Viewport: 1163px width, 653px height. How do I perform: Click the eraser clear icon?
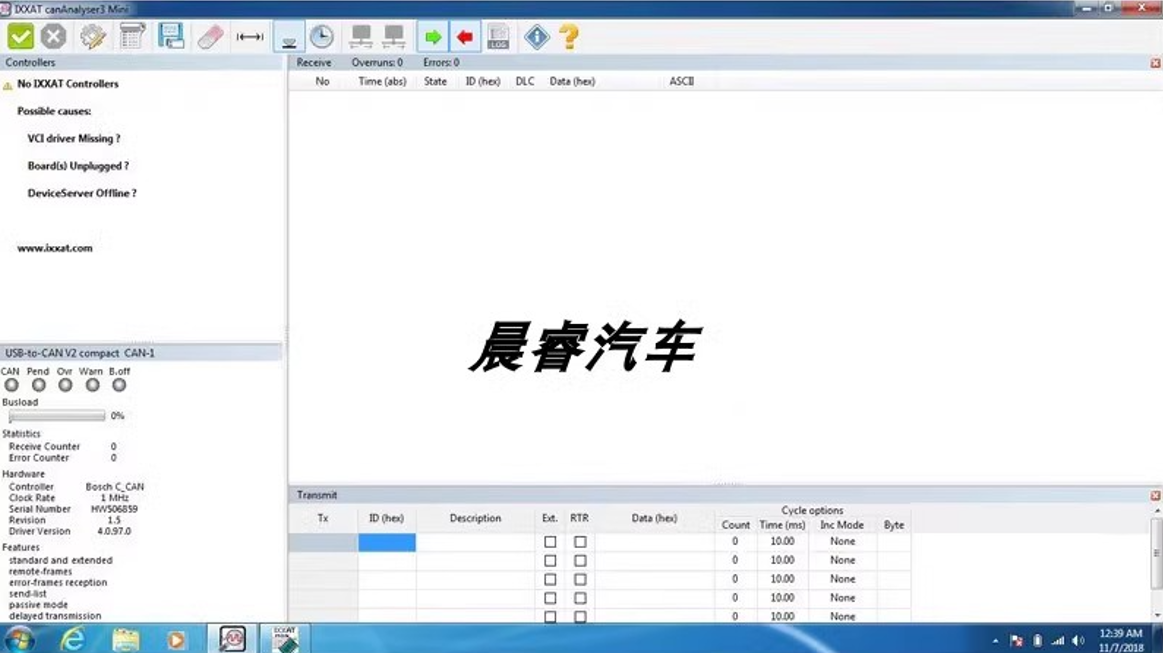coord(211,36)
